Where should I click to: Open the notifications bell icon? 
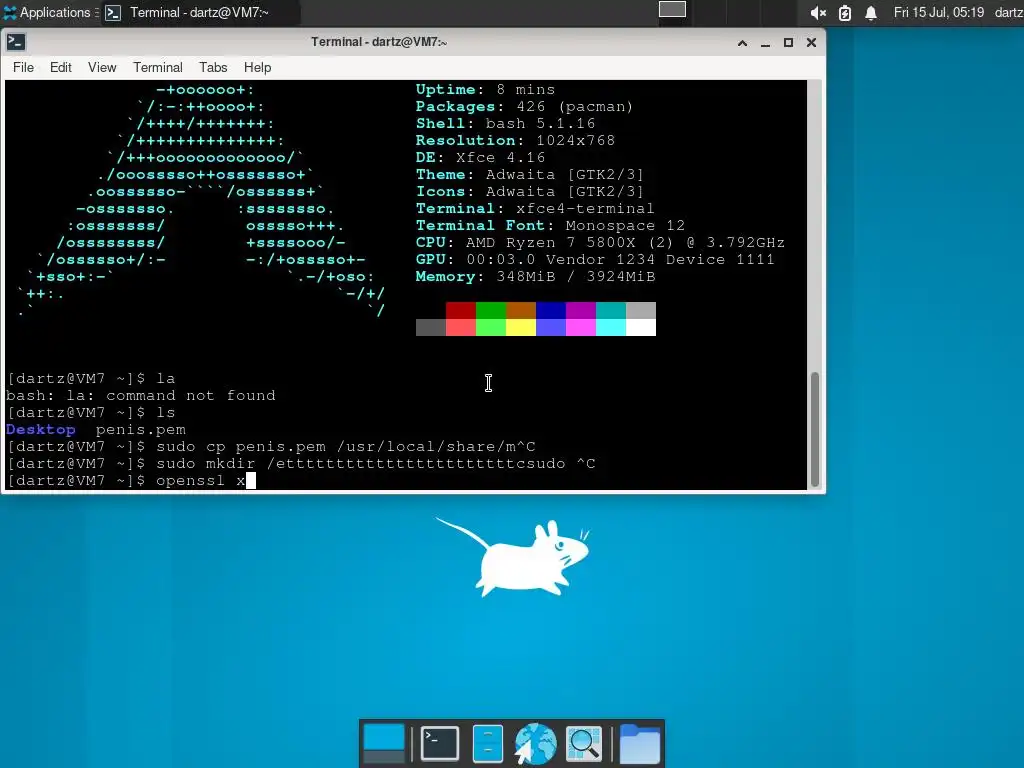click(x=871, y=12)
